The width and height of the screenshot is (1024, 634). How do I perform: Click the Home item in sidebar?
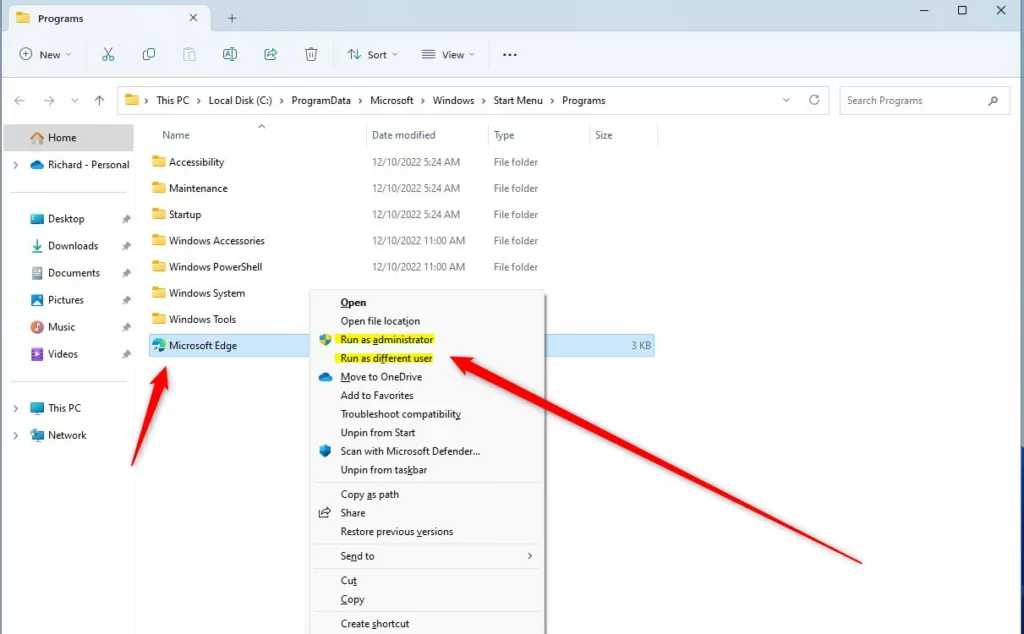click(x=62, y=138)
